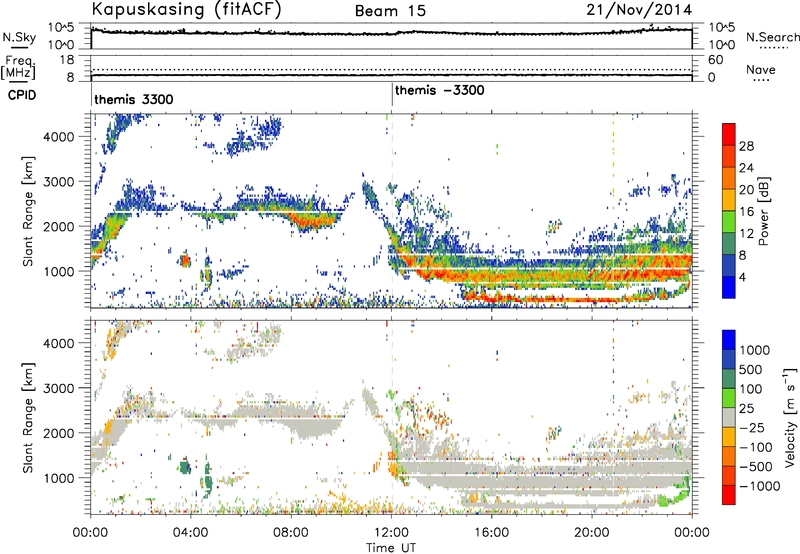Click the blue top of the Velocity color bar
800x554 pixels.
pos(729,339)
